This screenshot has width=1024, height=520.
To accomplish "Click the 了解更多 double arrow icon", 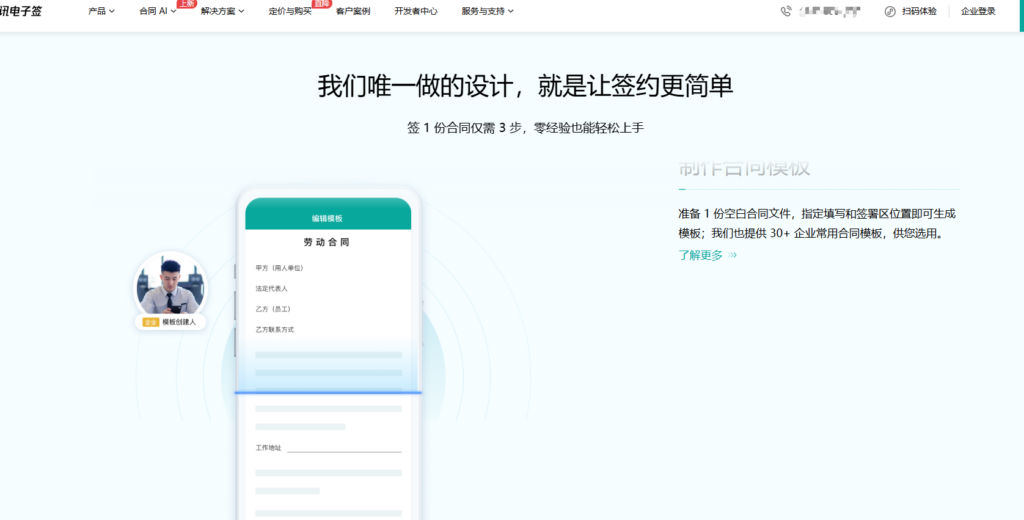I will tap(732, 255).
